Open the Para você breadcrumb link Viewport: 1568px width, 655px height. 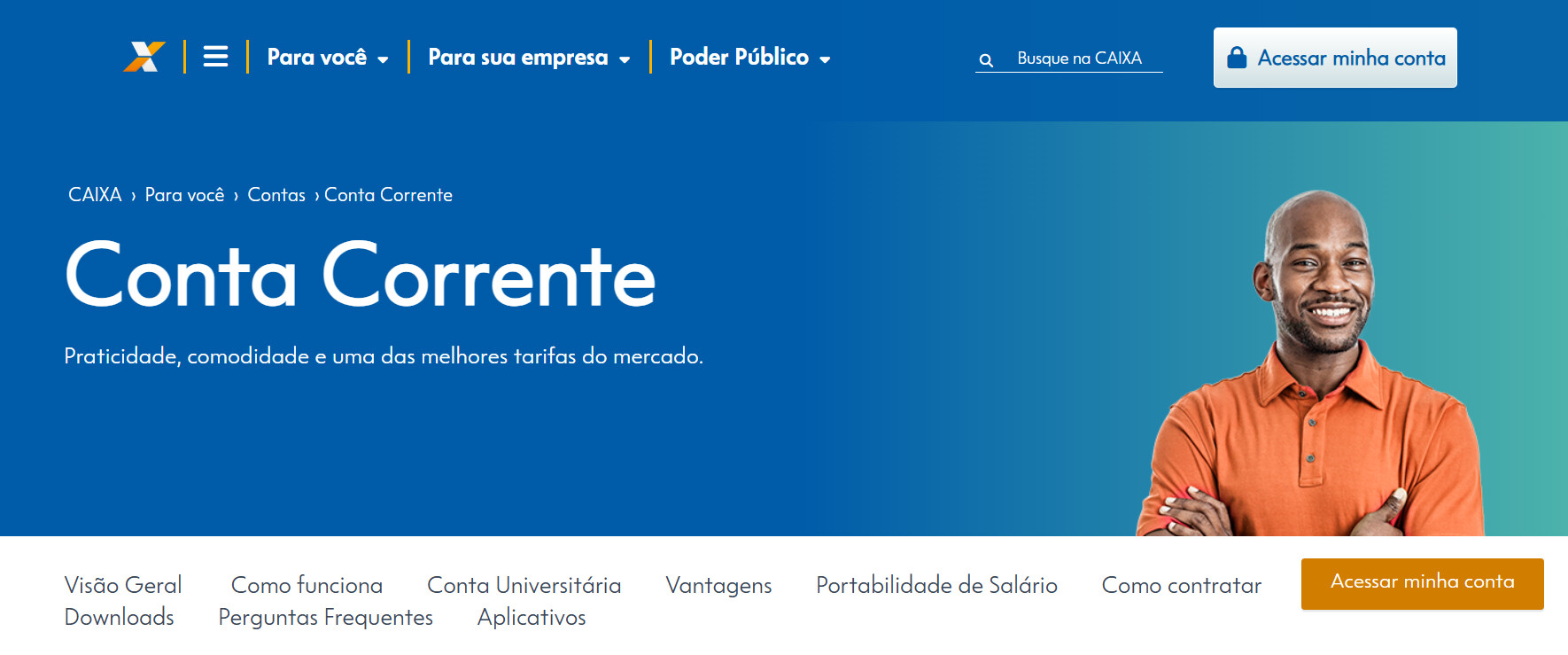(x=184, y=195)
